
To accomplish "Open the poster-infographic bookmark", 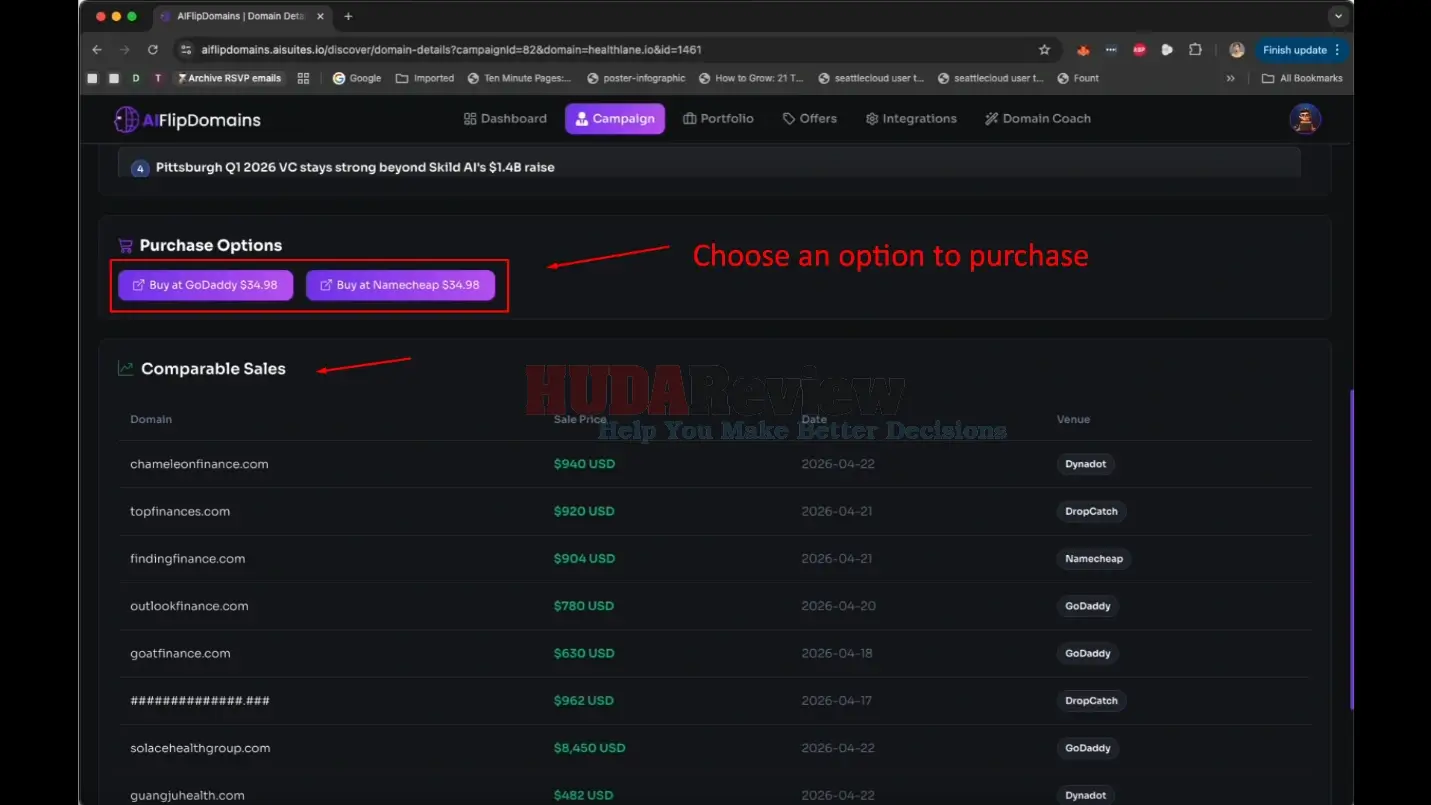I will point(636,78).
